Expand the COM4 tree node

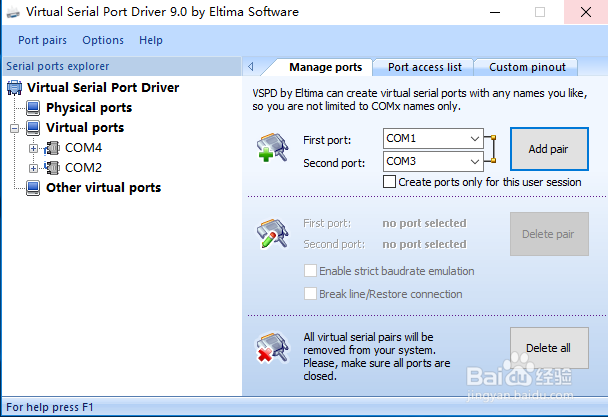tap(33, 148)
